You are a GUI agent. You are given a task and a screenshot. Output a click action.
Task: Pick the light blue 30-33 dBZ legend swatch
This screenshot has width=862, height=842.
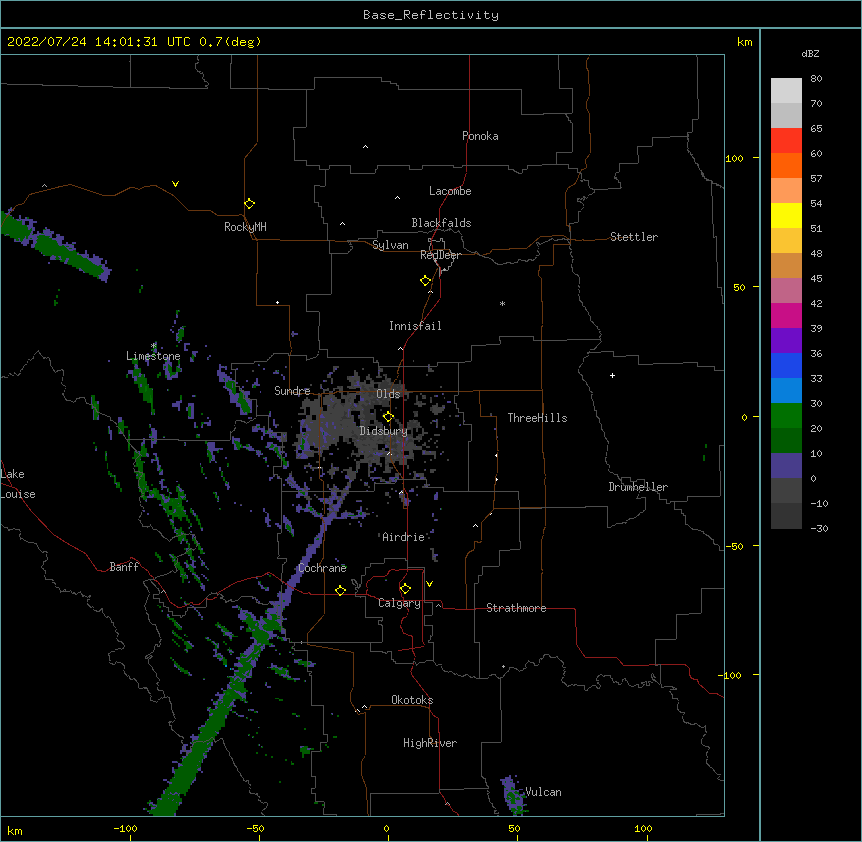[x=786, y=390]
